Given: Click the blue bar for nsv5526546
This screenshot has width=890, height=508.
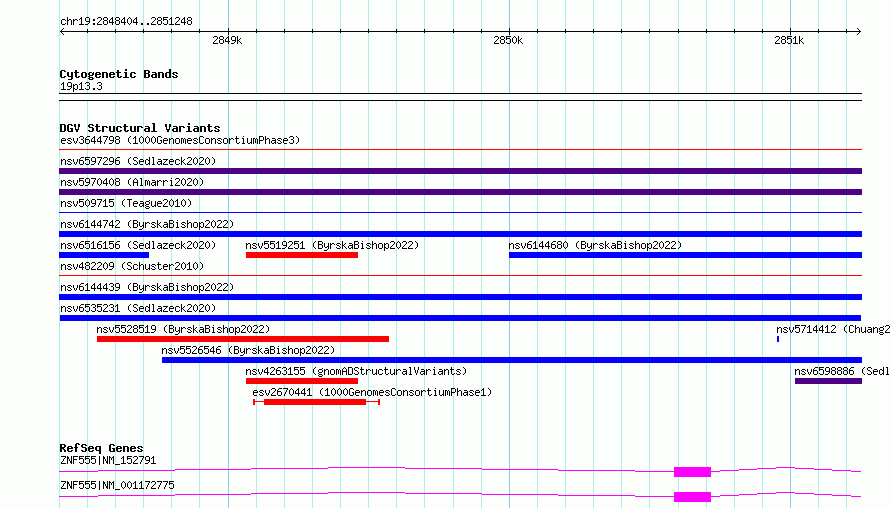Looking at the screenshot, I should click(x=512, y=360).
